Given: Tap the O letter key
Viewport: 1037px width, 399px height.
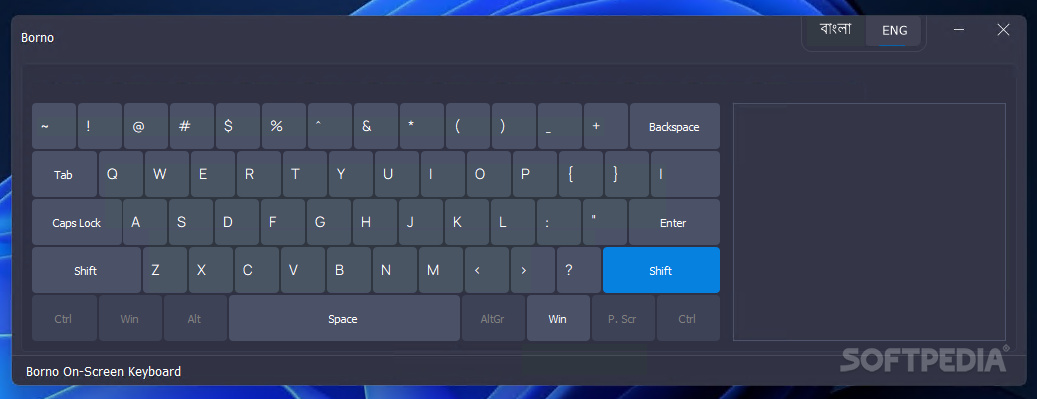Looking at the screenshot, I should click(x=489, y=174).
